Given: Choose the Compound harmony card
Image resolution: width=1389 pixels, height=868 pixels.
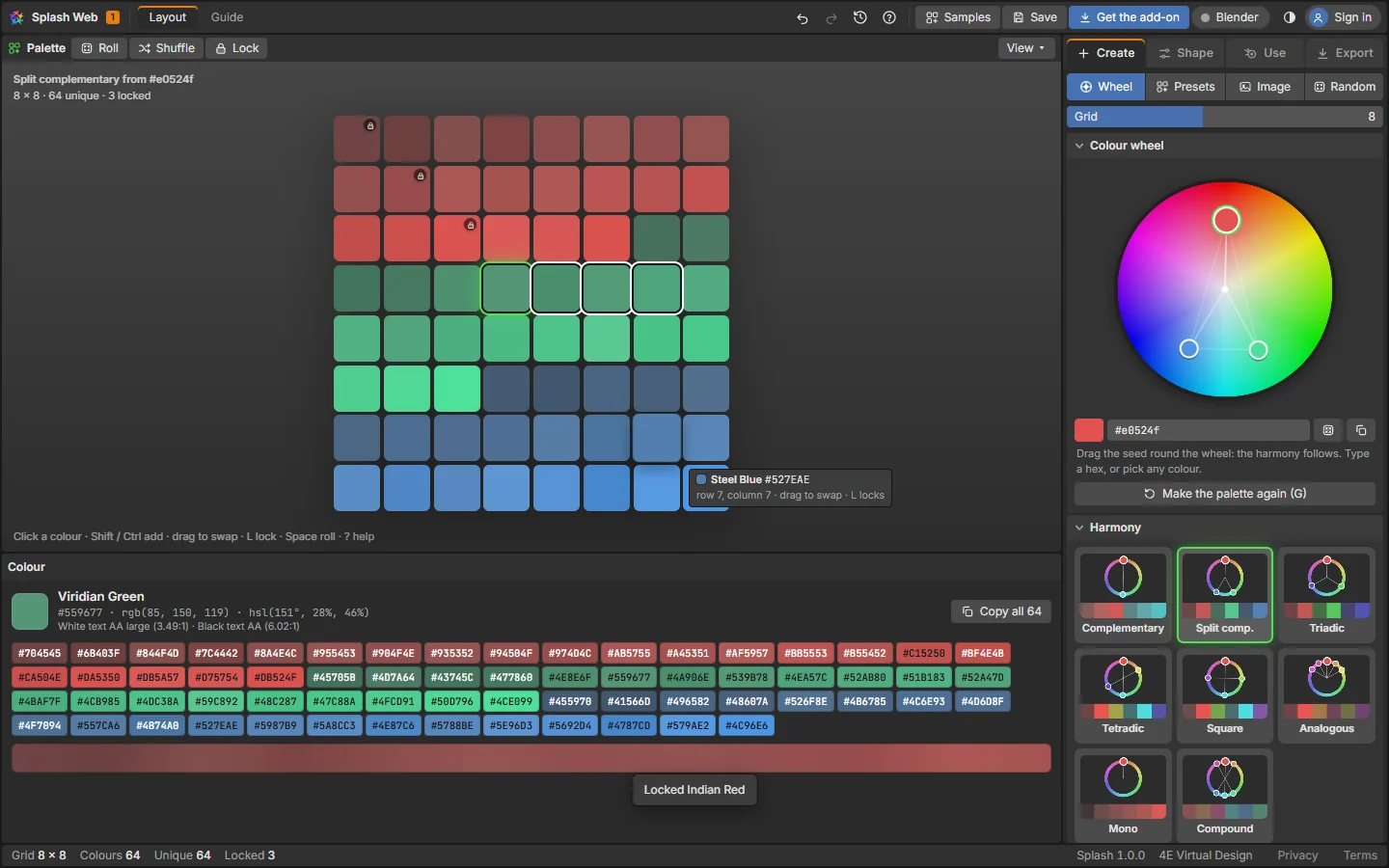Looking at the screenshot, I should (1225, 796).
